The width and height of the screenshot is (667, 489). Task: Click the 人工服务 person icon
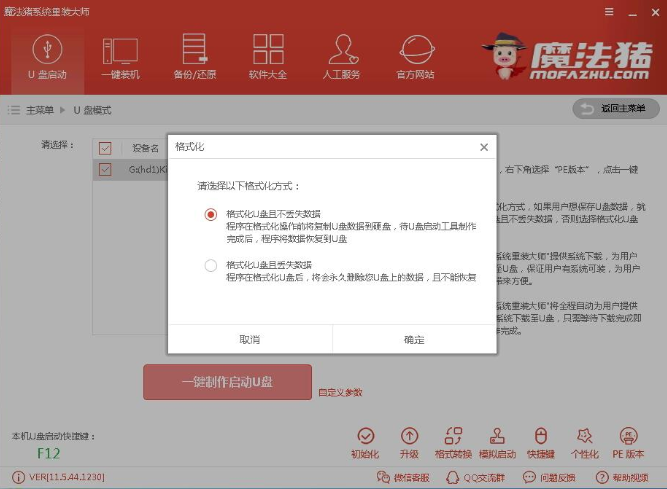click(x=342, y=49)
